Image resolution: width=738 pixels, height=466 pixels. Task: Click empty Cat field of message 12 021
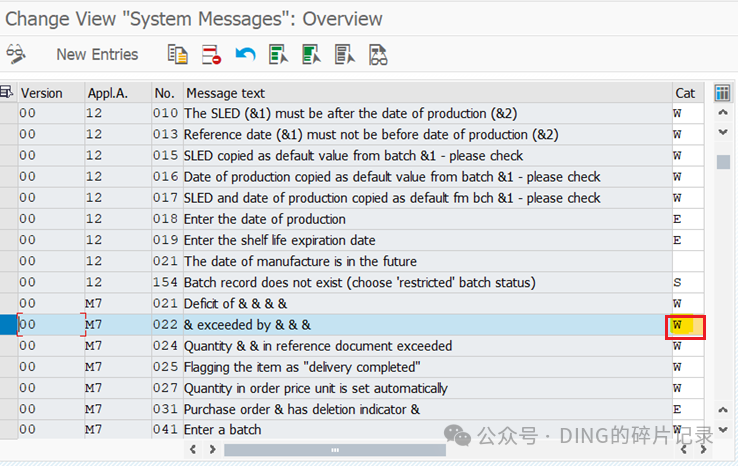pyautogui.click(x=688, y=262)
